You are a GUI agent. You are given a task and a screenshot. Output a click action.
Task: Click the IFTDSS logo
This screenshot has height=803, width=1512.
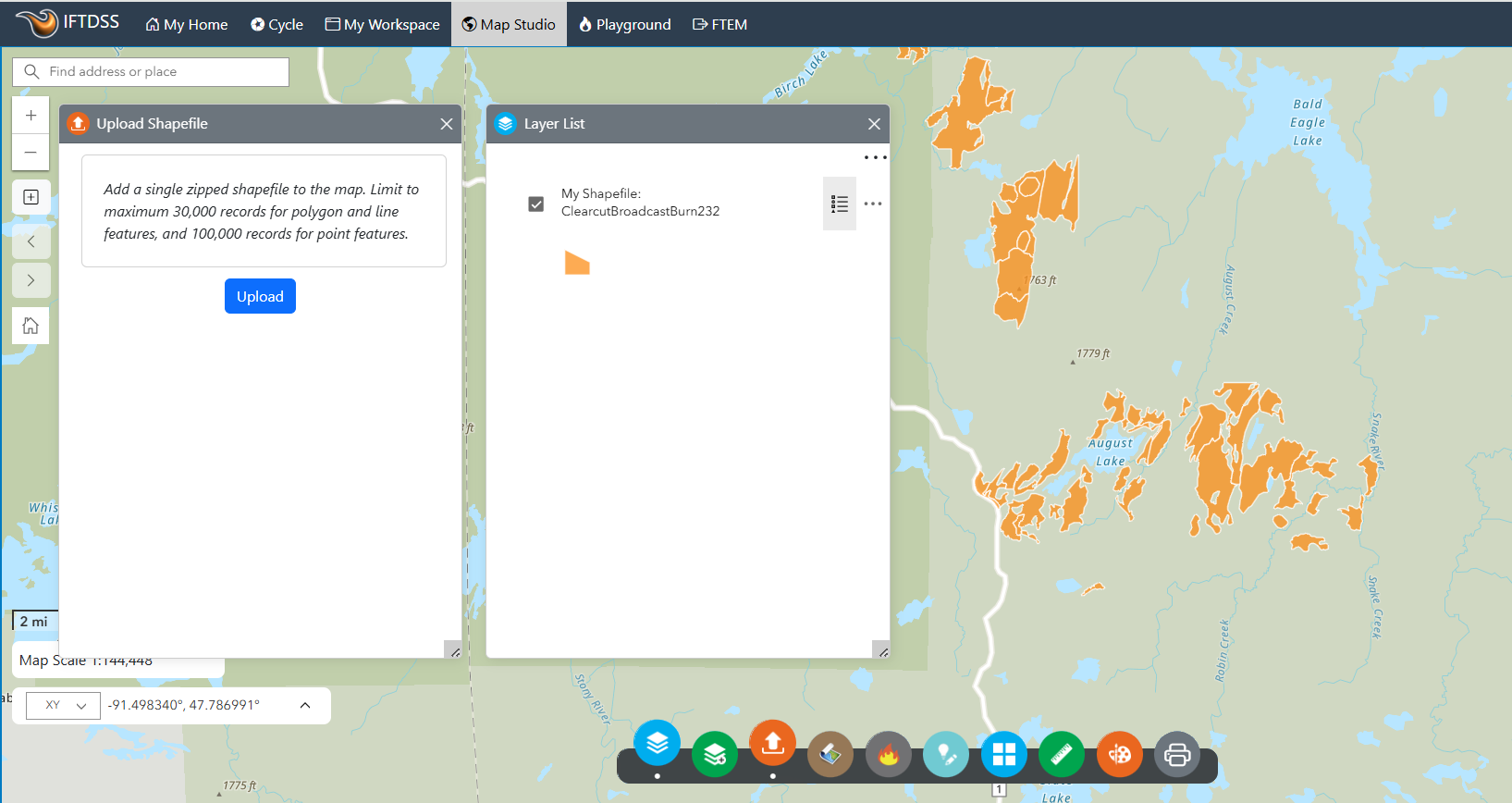click(68, 22)
